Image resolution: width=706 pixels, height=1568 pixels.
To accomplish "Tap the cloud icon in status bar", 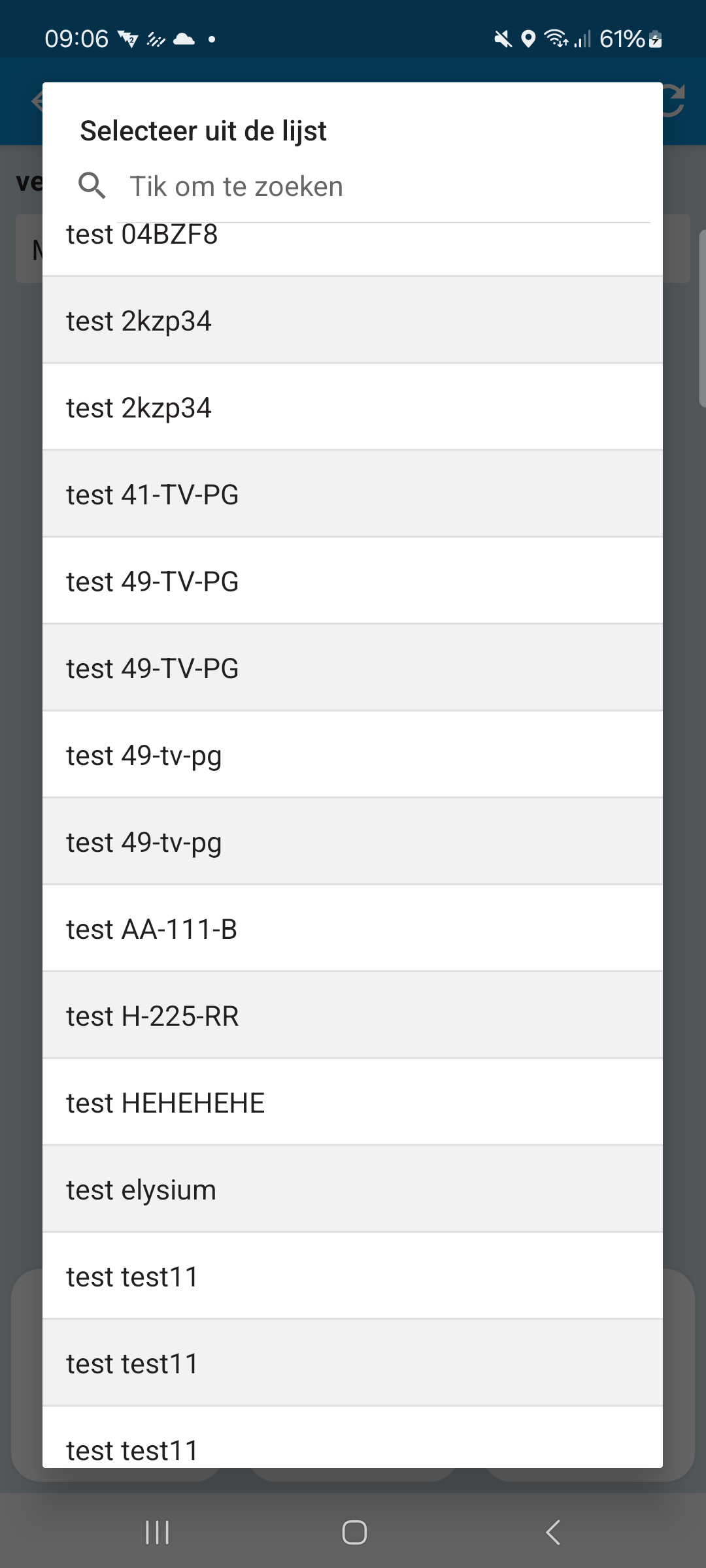I will point(184,39).
